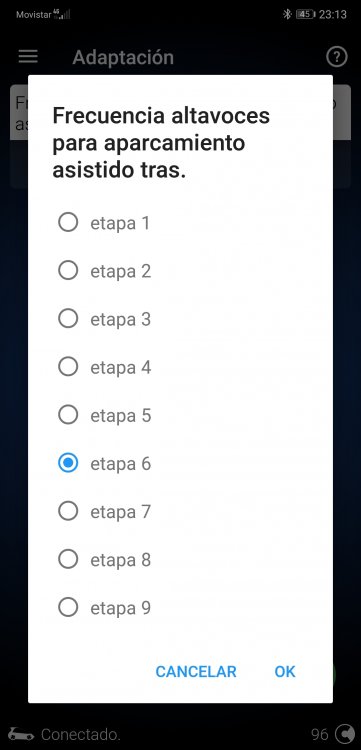Tap the Movistar signal strength icon

coord(63,14)
